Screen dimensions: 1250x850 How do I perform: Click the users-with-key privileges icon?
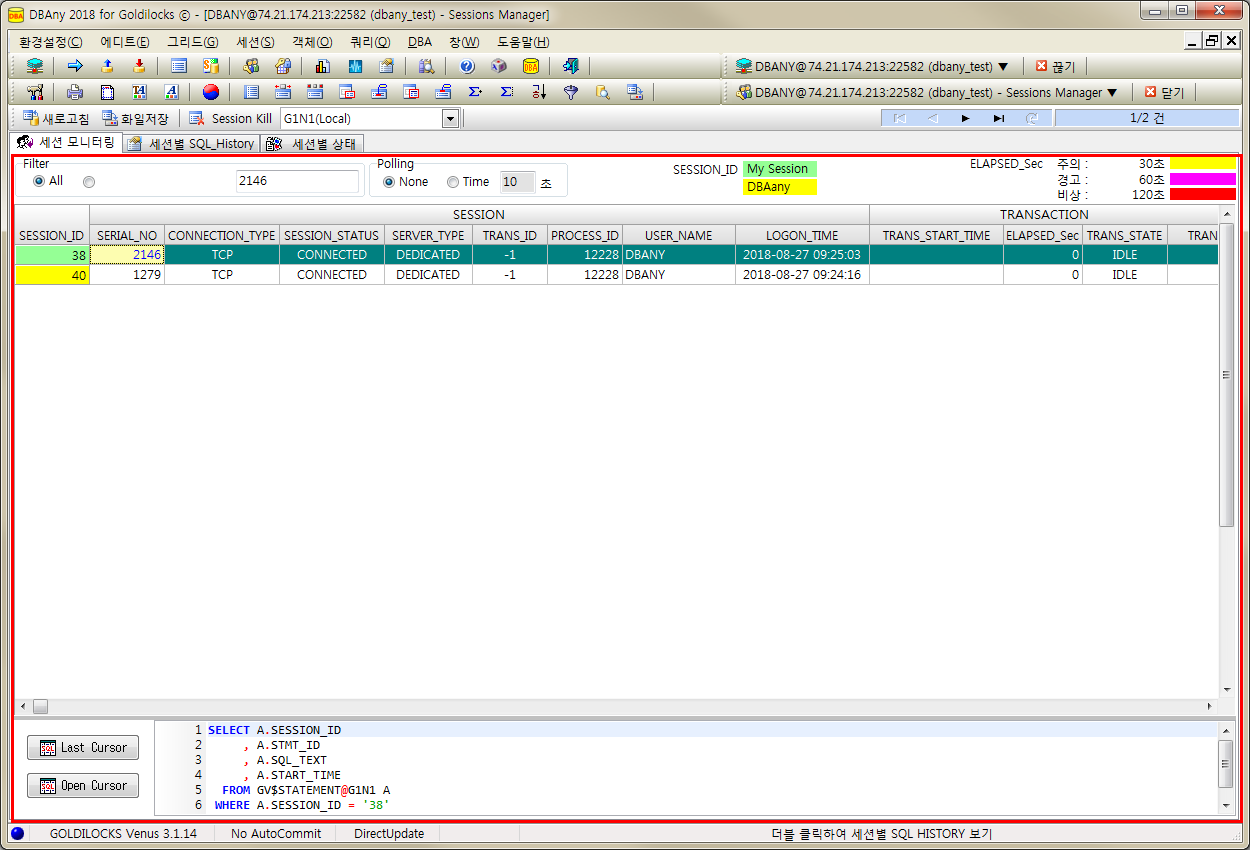tap(283, 66)
